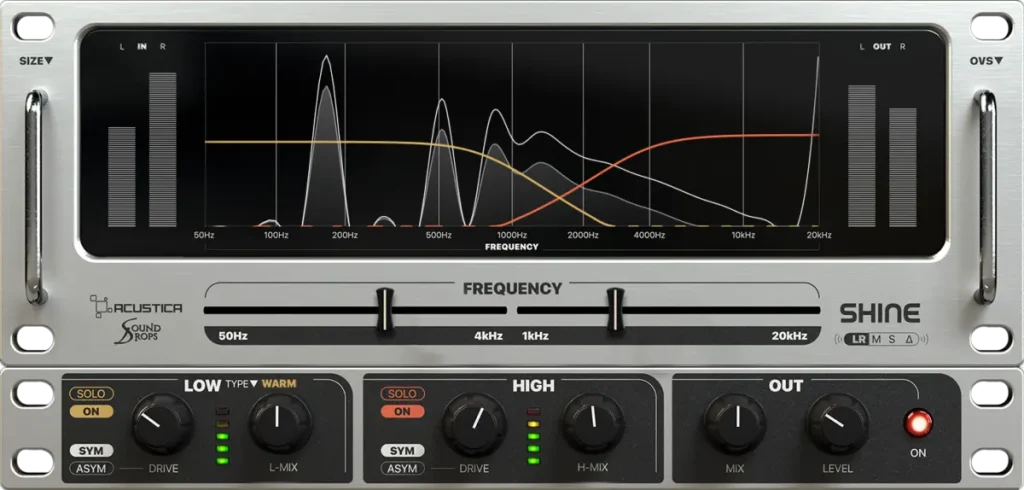Toggle the HIGH band ON button
This screenshot has width=1024, height=490.
pyautogui.click(x=402, y=412)
